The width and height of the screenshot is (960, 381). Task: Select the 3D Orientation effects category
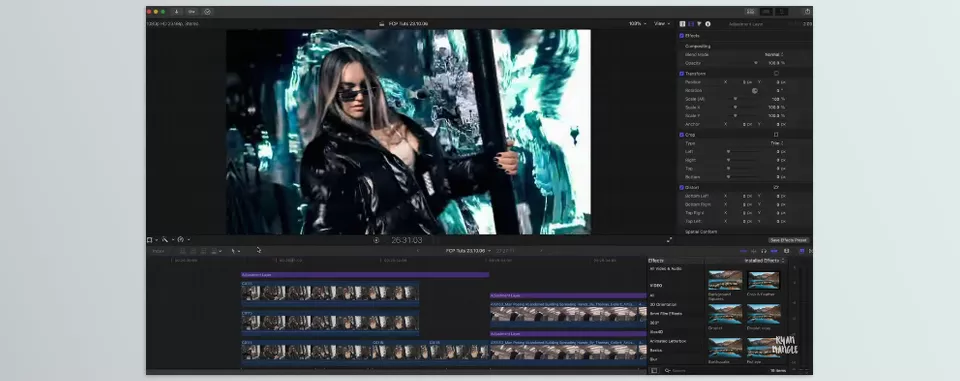tap(662, 304)
